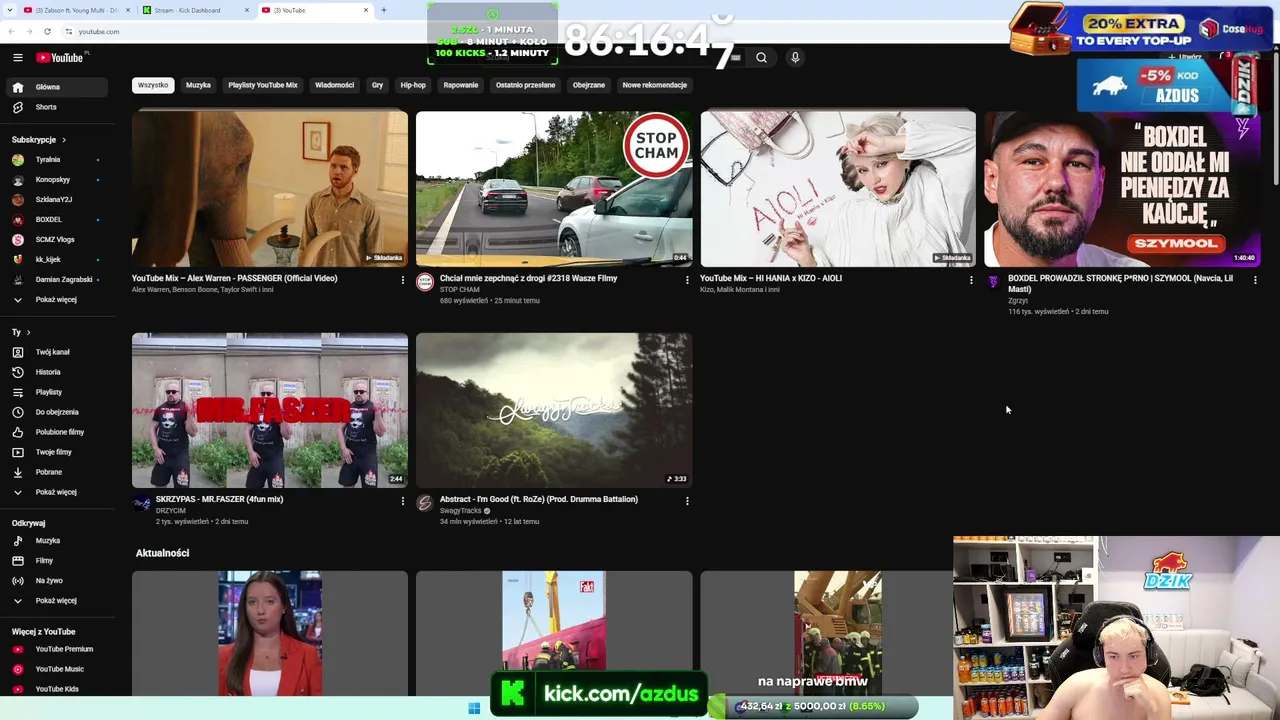This screenshot has width=1280, height=720.
Task: Open YouTube Music in the sidebar
Action: tap(56, 669)
